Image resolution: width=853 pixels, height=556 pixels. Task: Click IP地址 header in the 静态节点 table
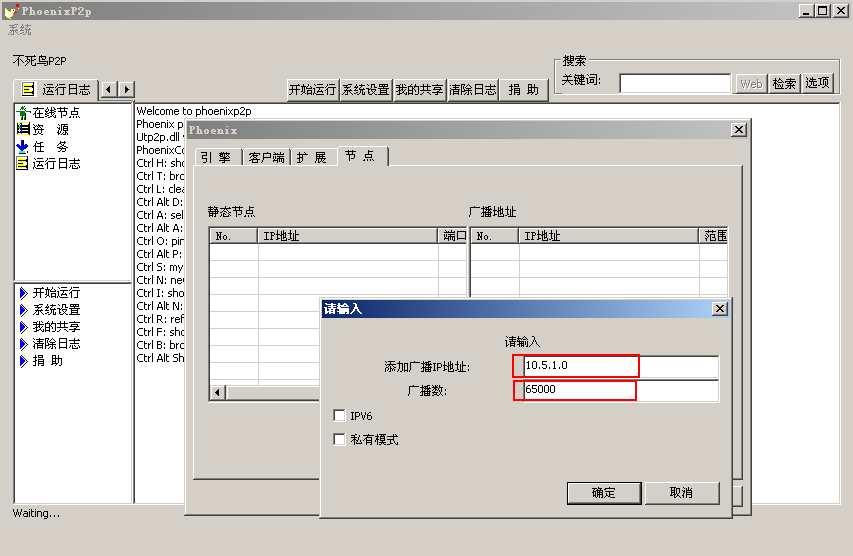click(348, 236)
